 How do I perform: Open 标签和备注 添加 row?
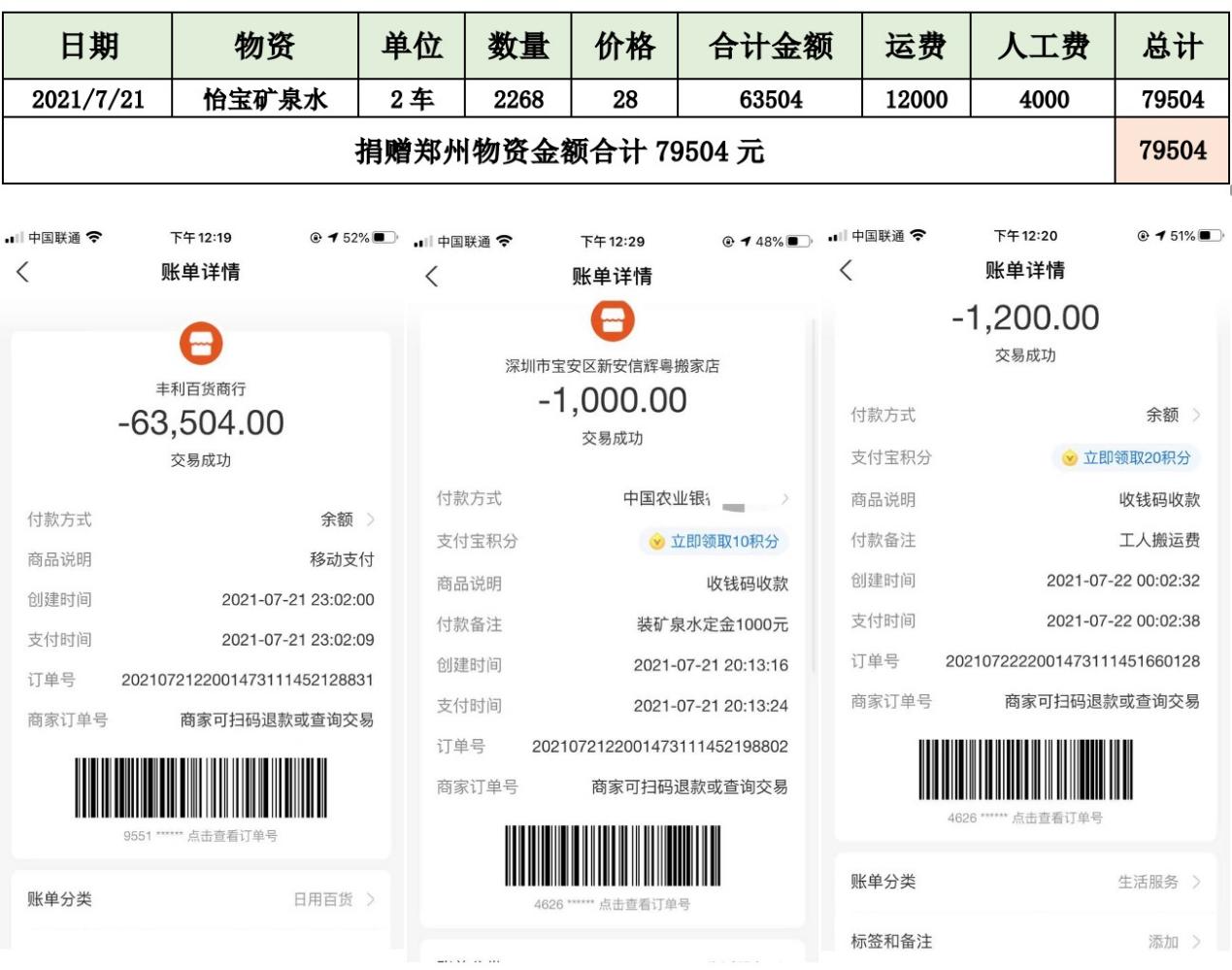coord(1025,942)
